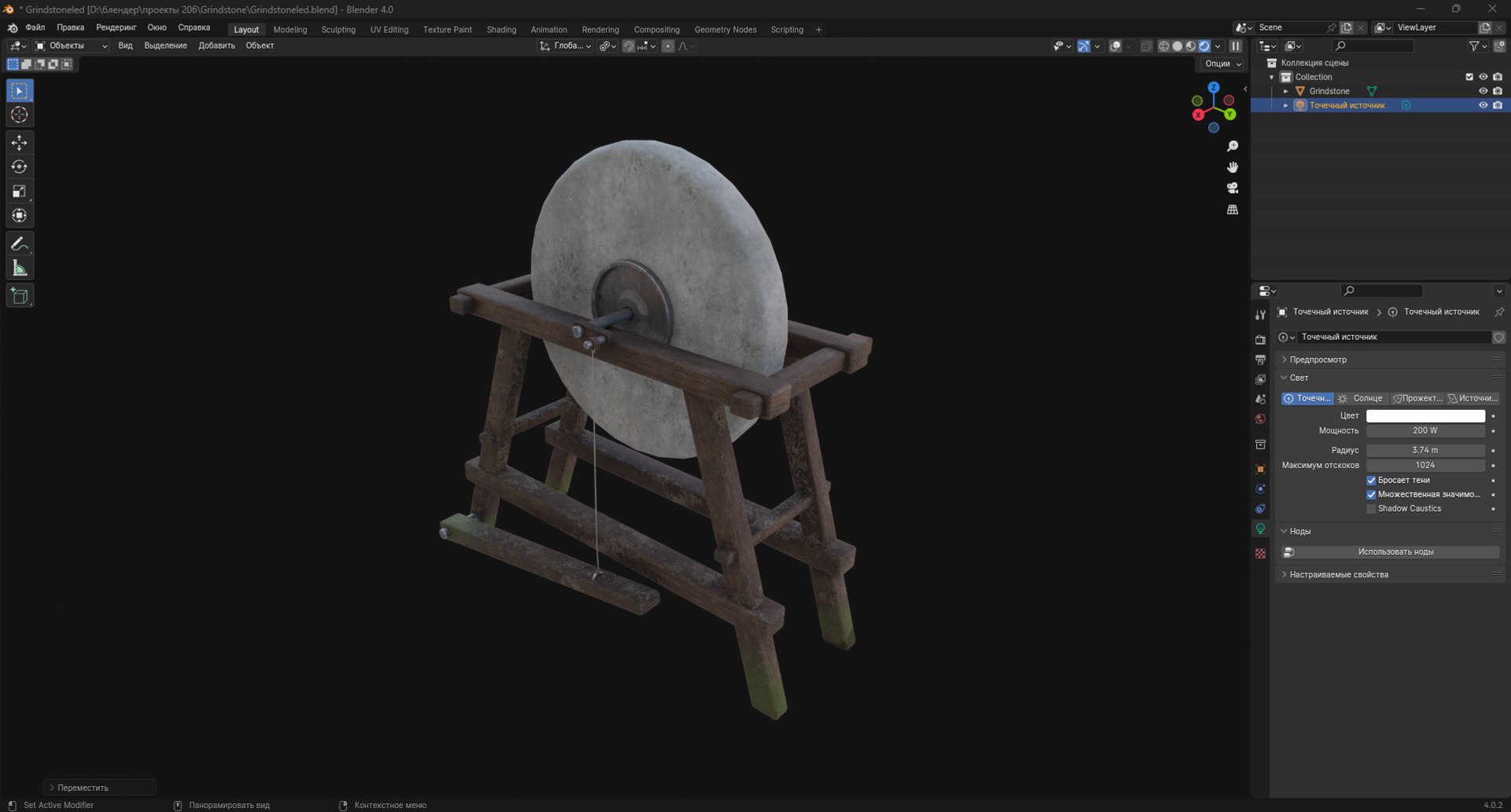
Task: Open the World properties tab icon
Action: [1260, 419]
